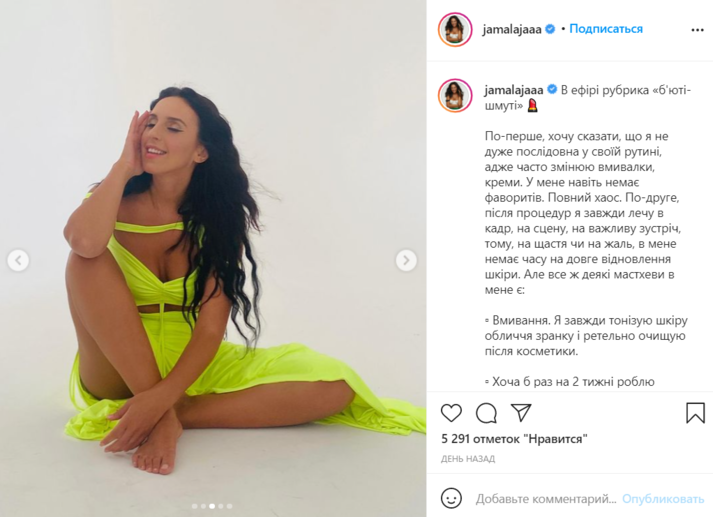
Task: Click the emoji smiley picker icon
Action: point(451,498)
